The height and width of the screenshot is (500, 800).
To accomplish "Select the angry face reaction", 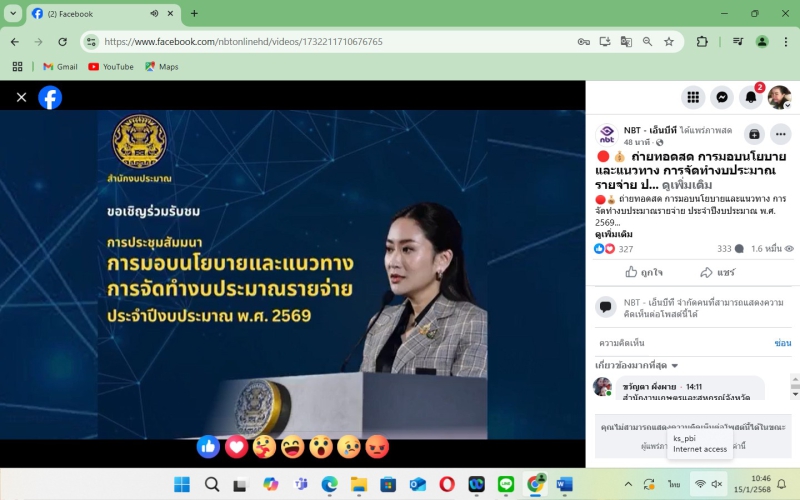I will click(377, 447).
